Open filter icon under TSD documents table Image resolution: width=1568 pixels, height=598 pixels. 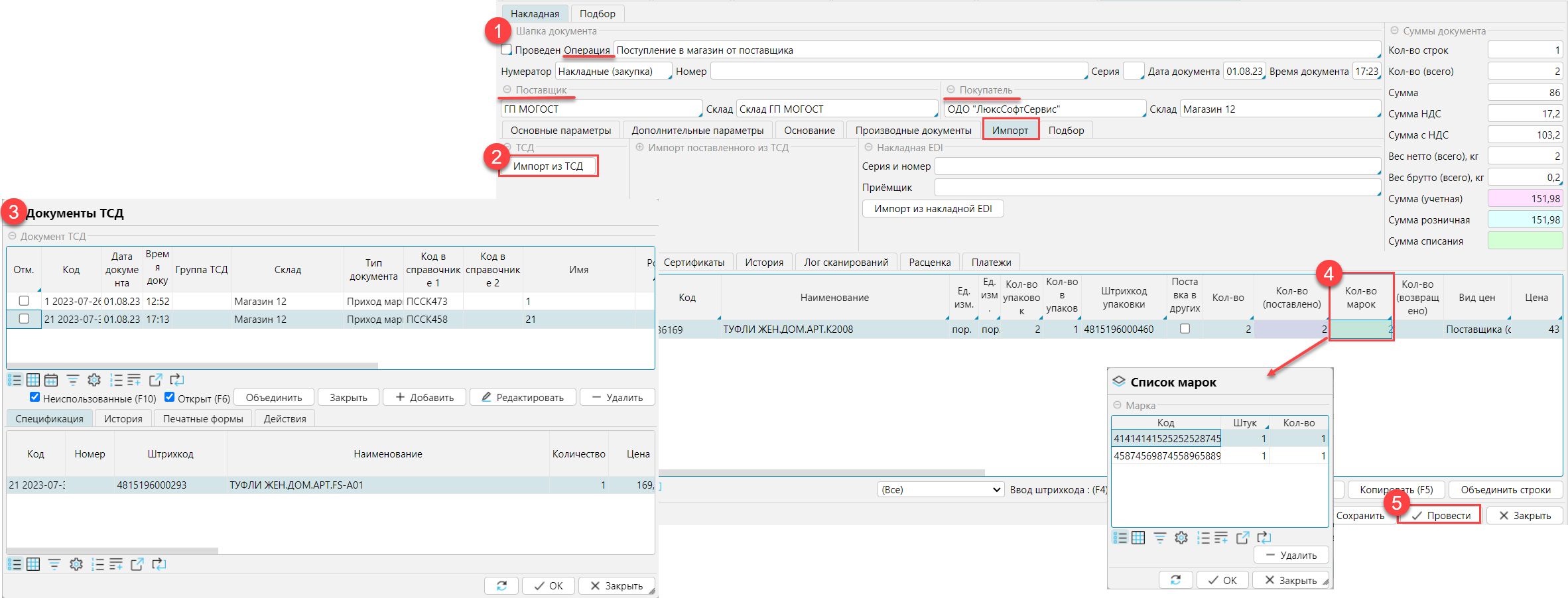tap(73, 380)
